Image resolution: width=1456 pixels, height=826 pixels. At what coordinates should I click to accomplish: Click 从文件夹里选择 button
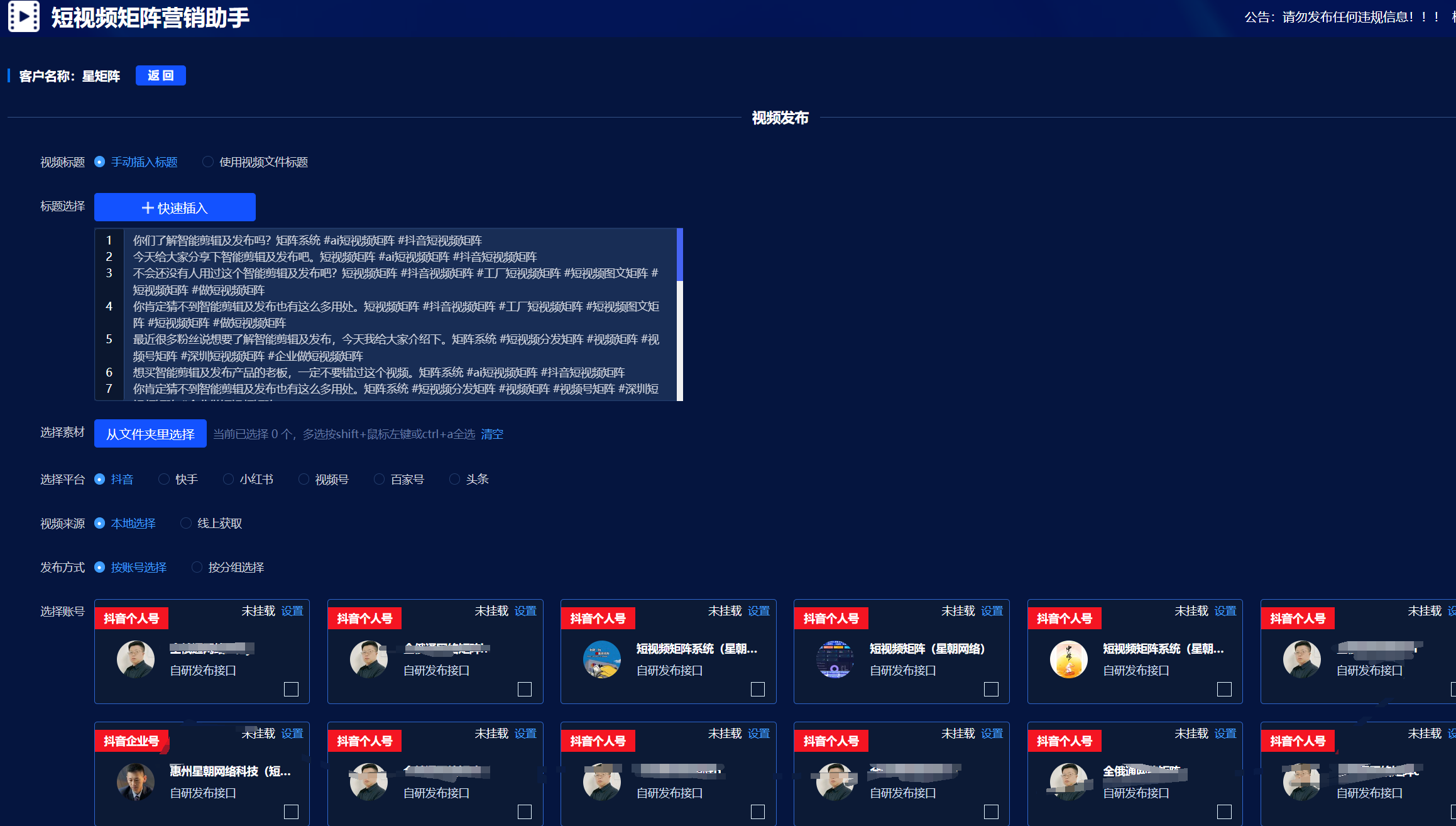pos(150,434)
